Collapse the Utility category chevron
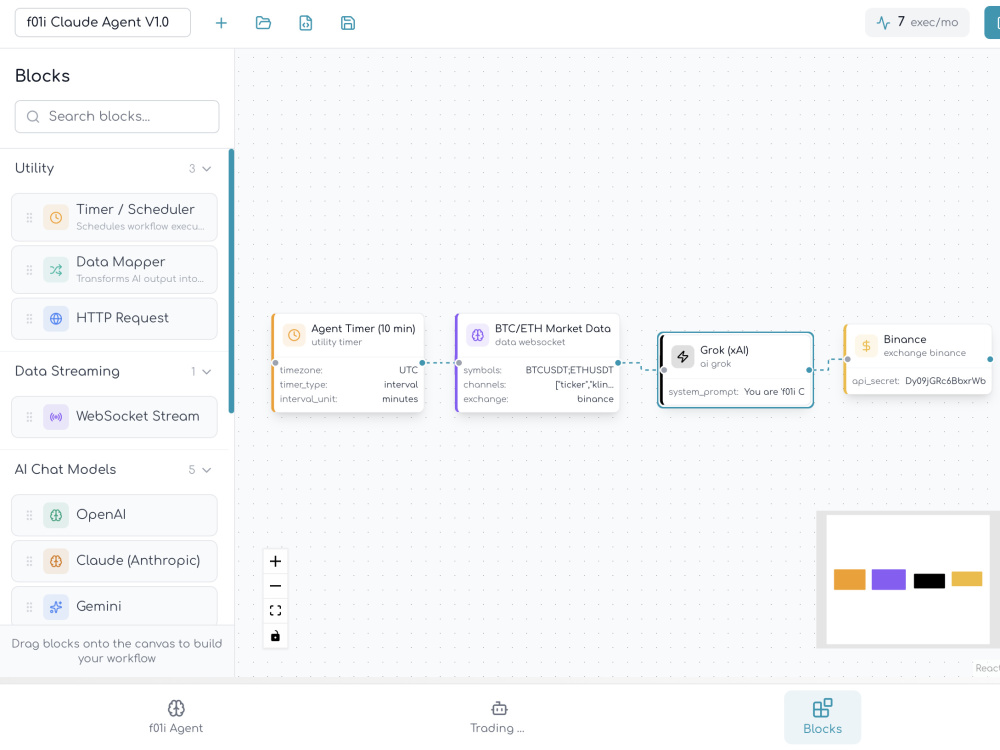Image resolution: width=1000 pixels, height=750 pixels. [x=207, y=169]
